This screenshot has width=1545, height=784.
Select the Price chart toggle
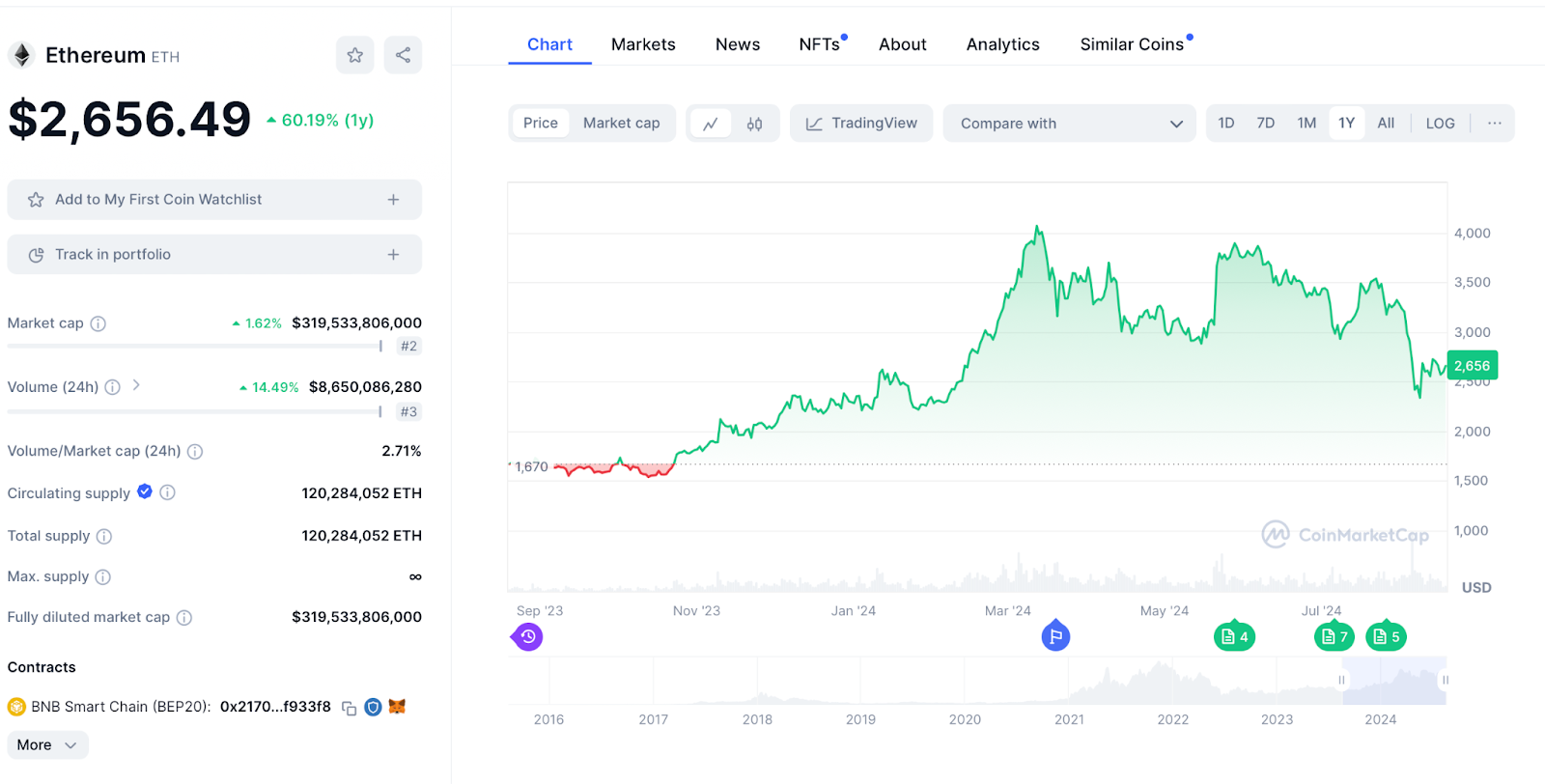pos(541,124)
